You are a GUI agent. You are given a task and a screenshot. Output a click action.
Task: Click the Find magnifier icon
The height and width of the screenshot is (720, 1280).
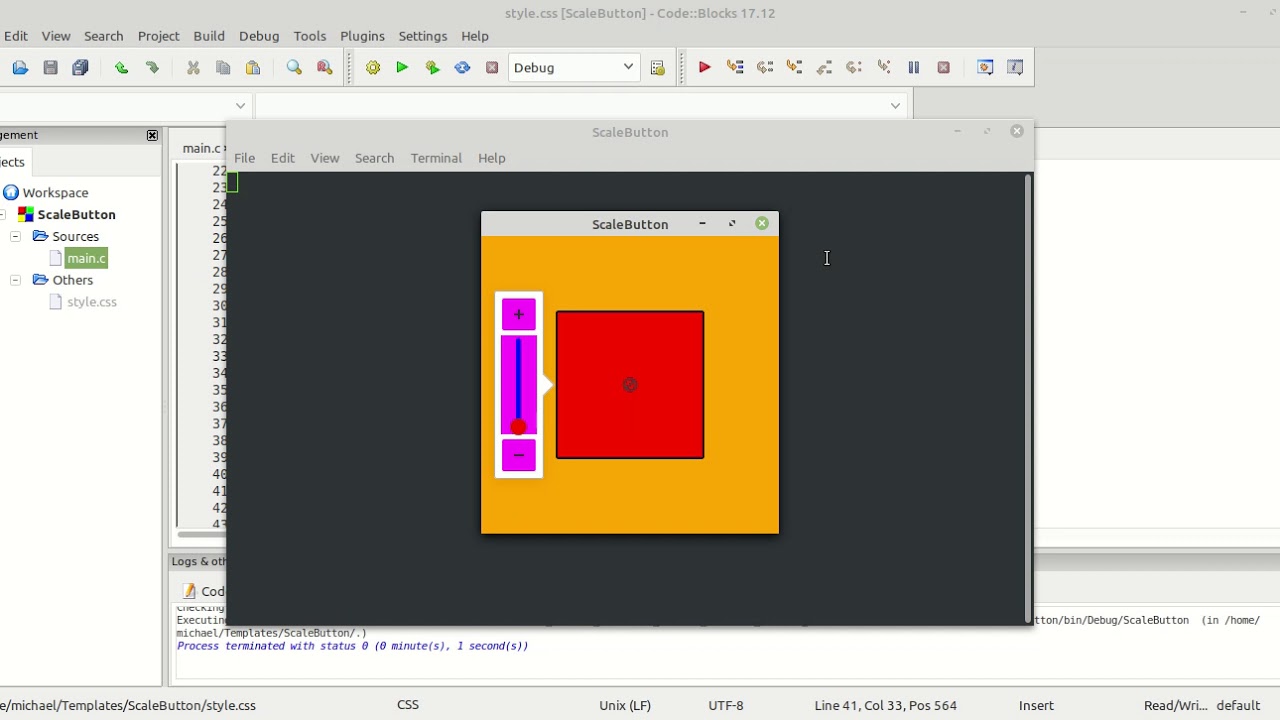click(294, 68)
